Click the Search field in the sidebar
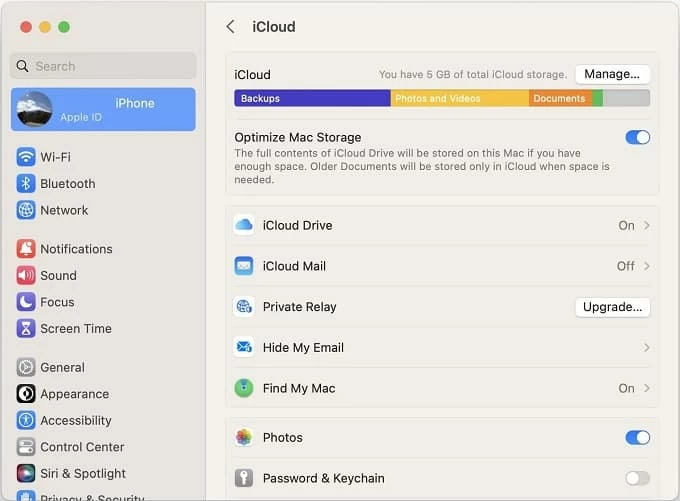The image size is (680, 501). pos(103,66)
